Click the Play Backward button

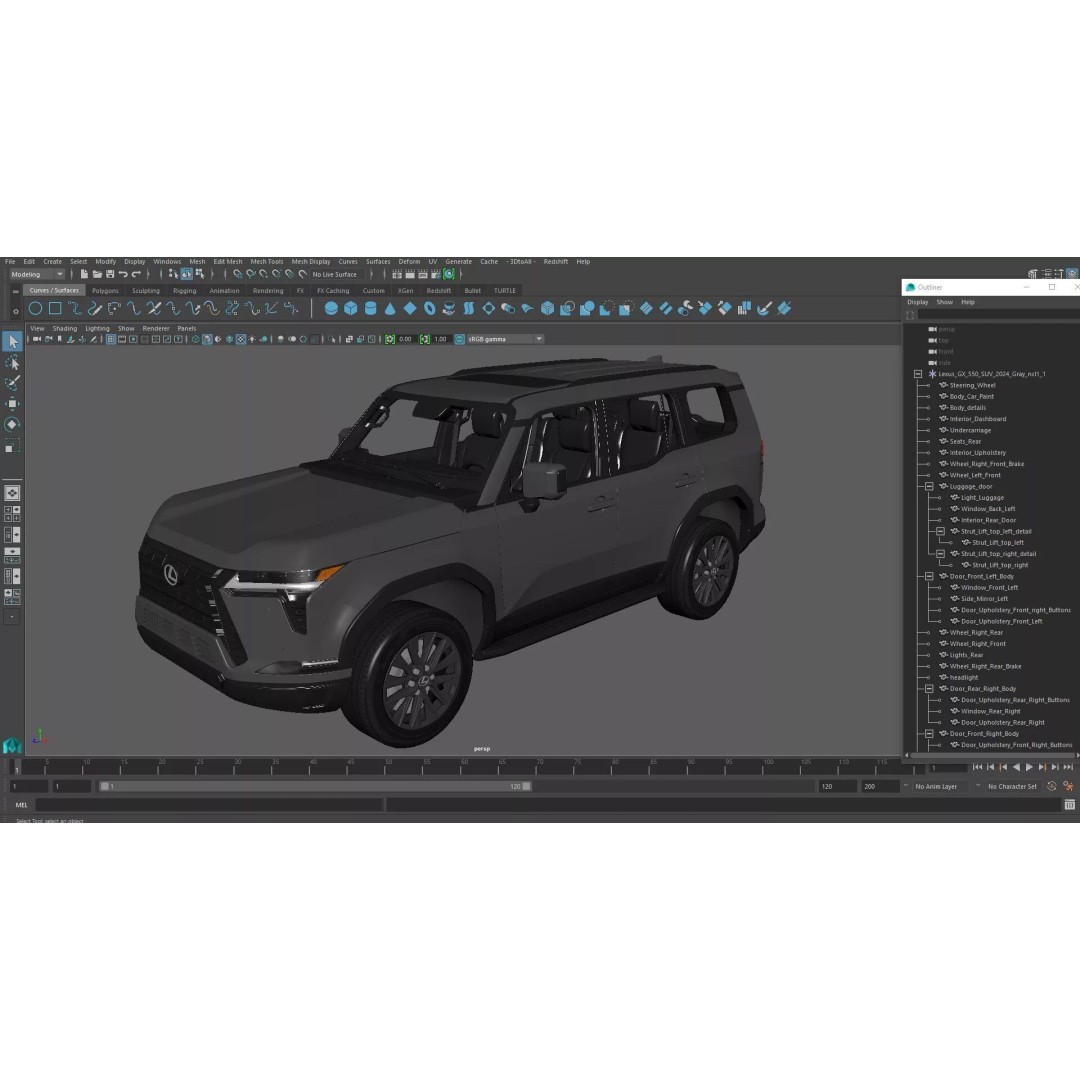[x=1016, y=767]
